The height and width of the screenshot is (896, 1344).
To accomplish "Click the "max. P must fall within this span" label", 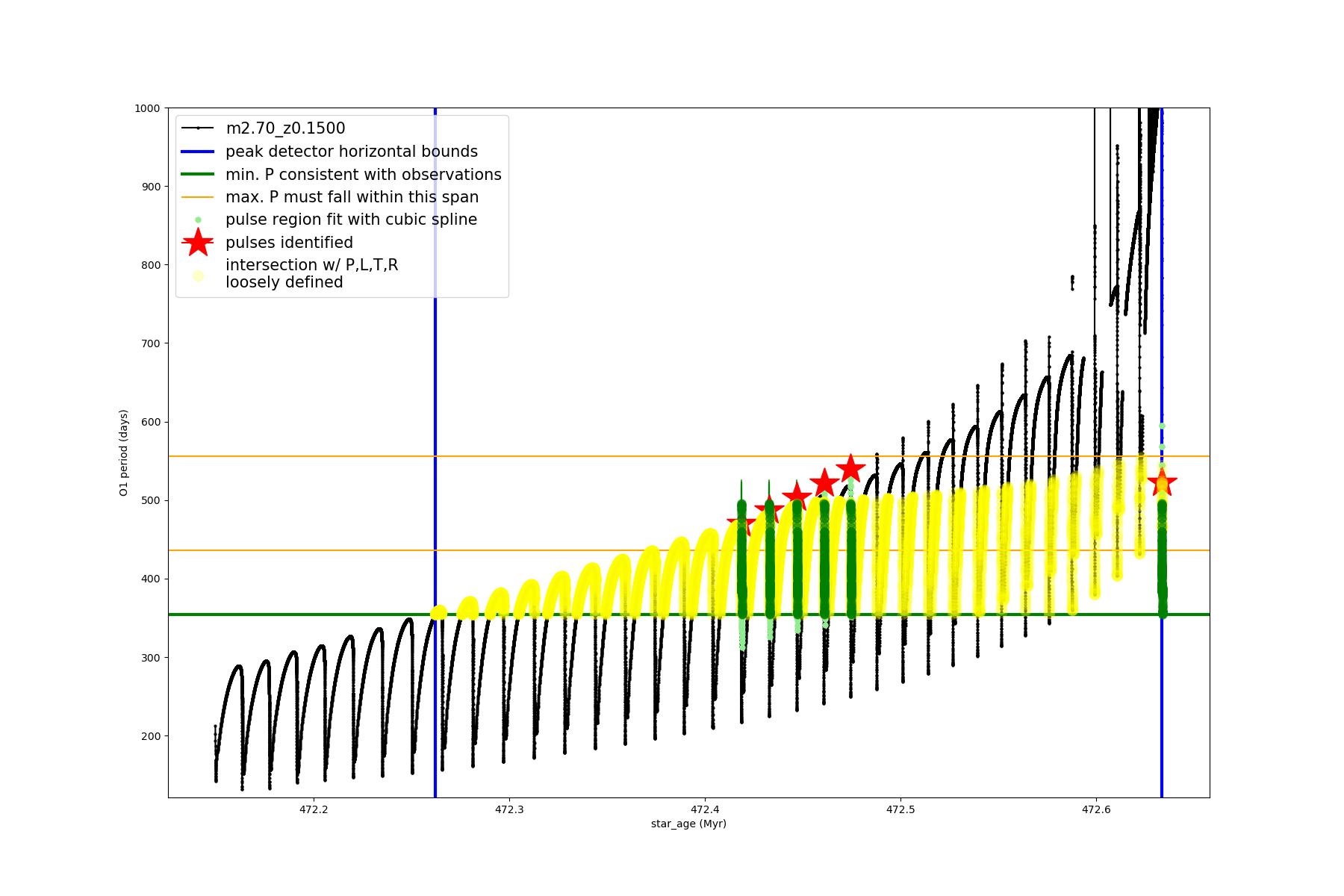I will point(352,197).
